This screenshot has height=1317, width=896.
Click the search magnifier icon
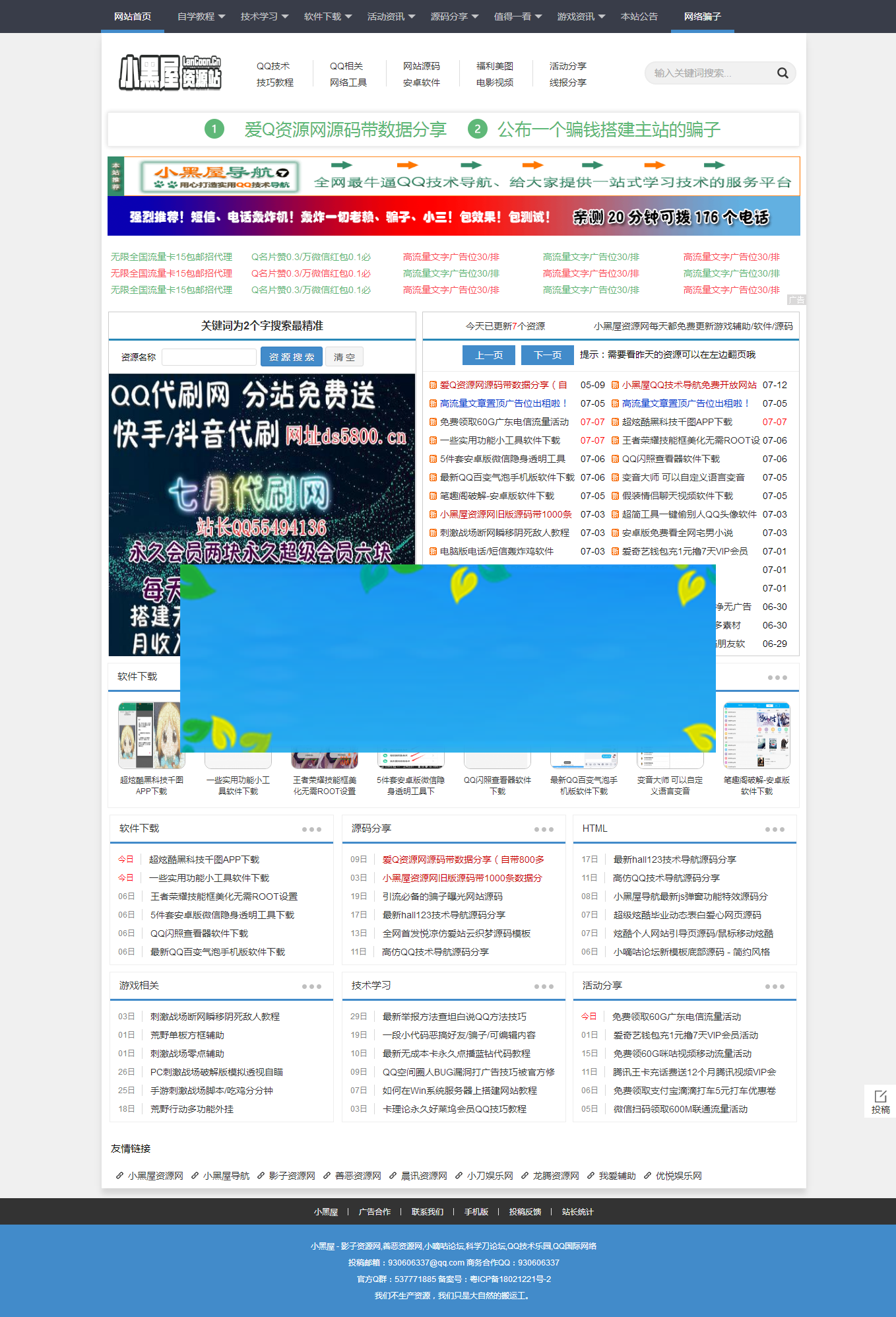pos(783,73)
